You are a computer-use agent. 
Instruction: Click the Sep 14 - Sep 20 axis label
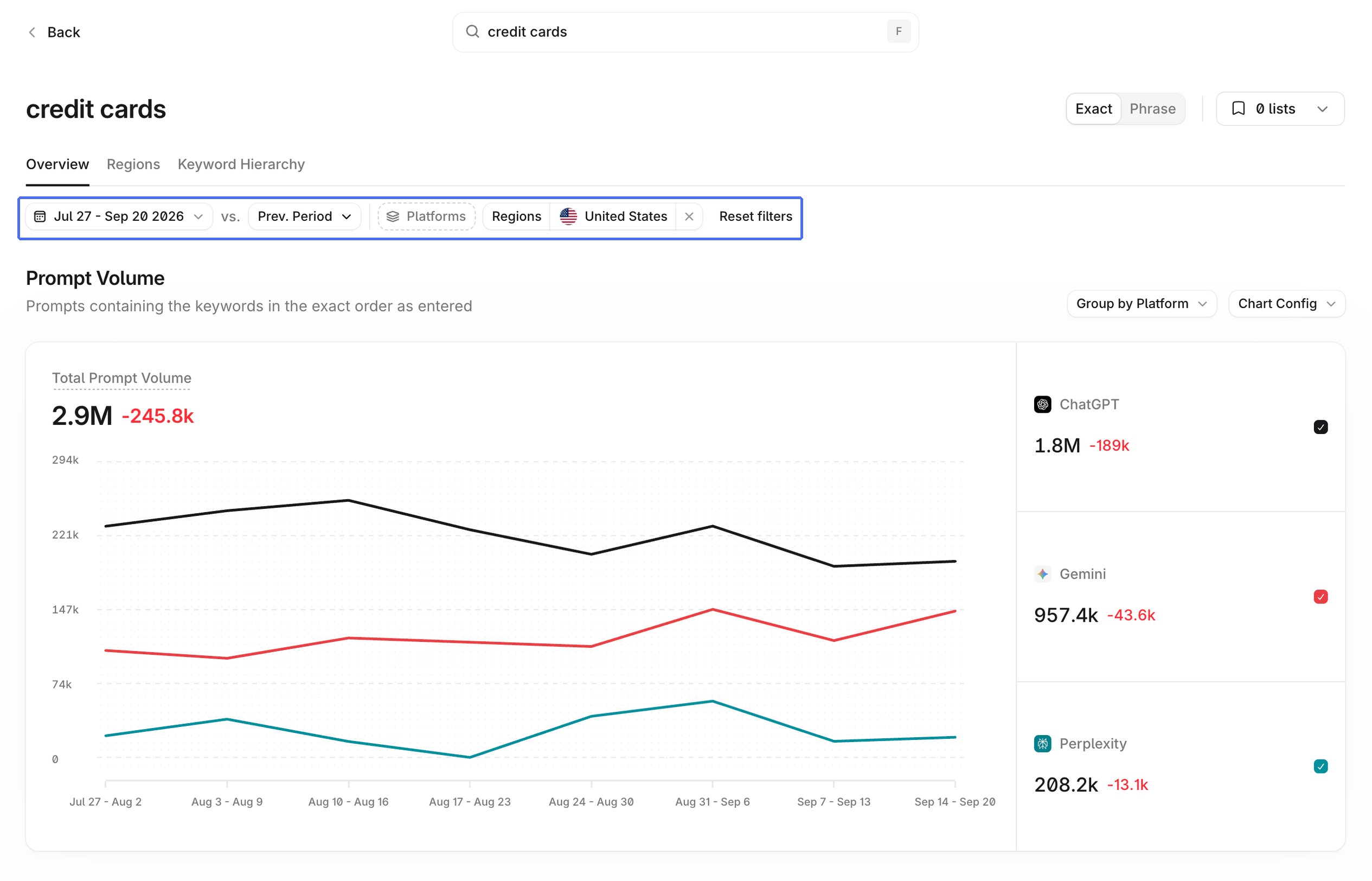pos(954,802)
